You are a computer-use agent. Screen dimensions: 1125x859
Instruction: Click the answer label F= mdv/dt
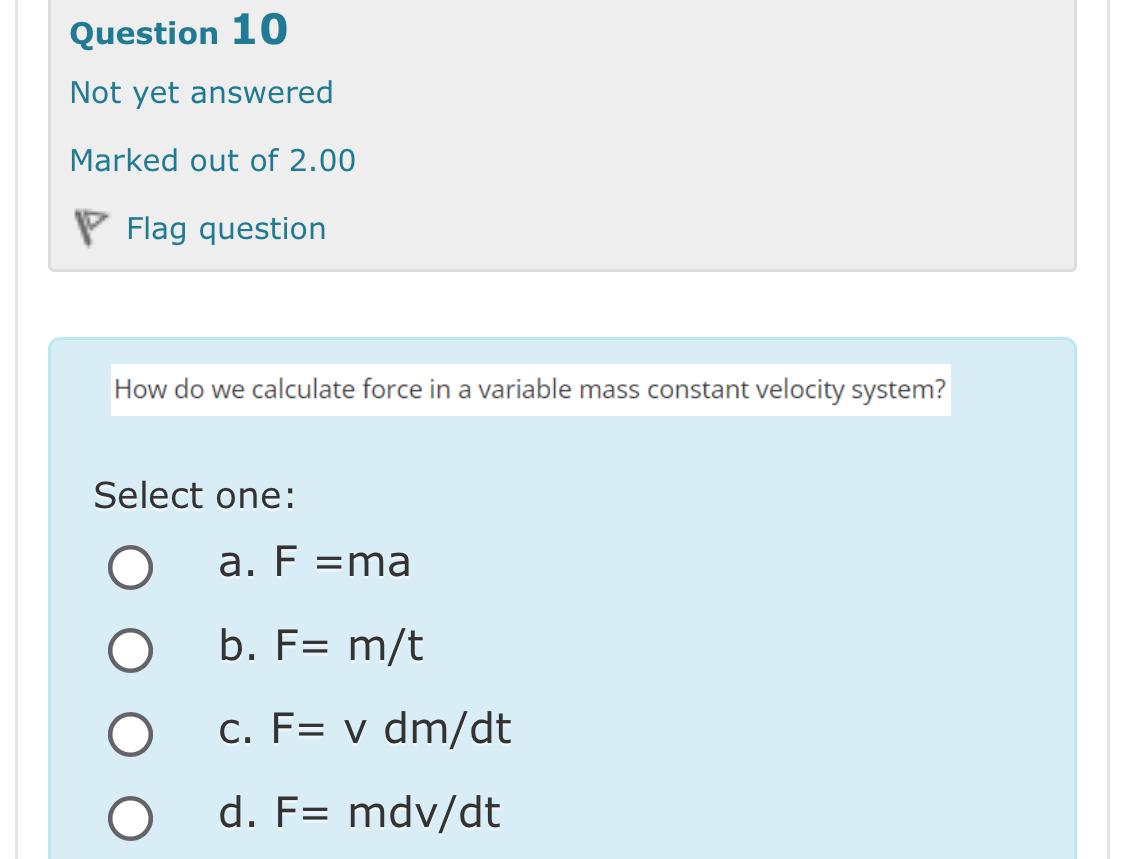(x=359, y=813)
